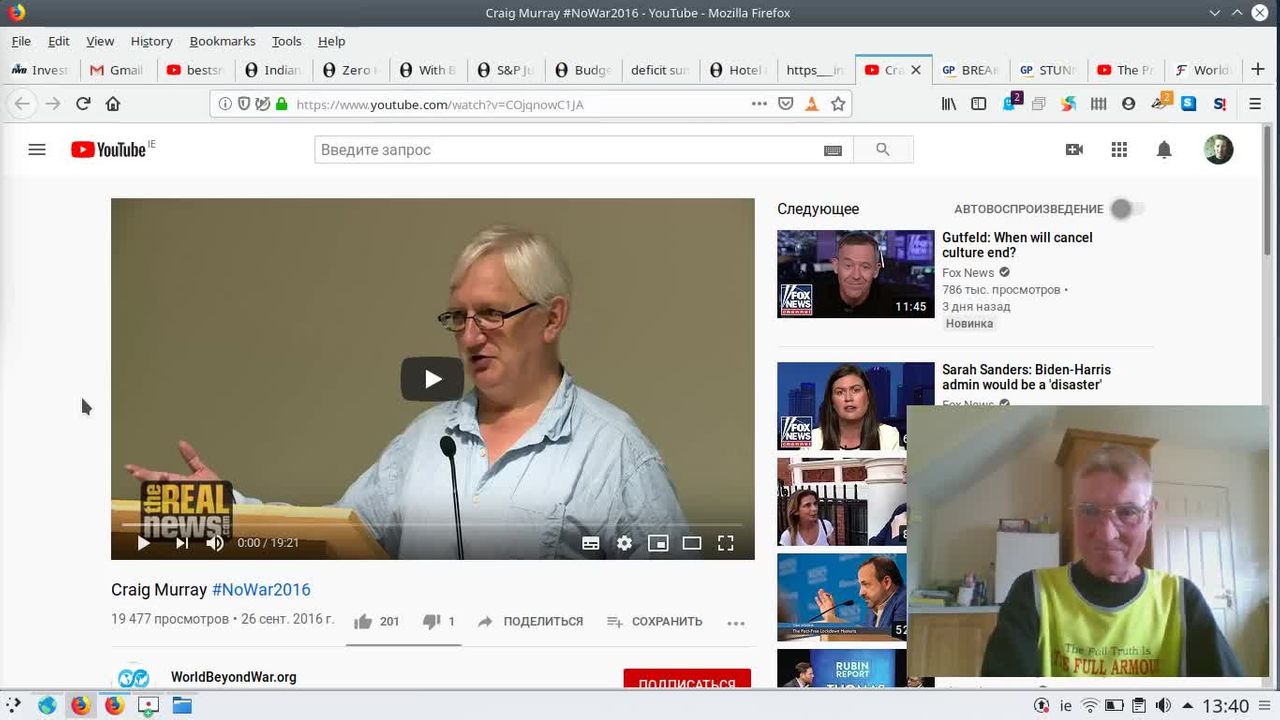Open Firefox application hamburger menu
1280x720 pixels.
[x=1255, y=104]
